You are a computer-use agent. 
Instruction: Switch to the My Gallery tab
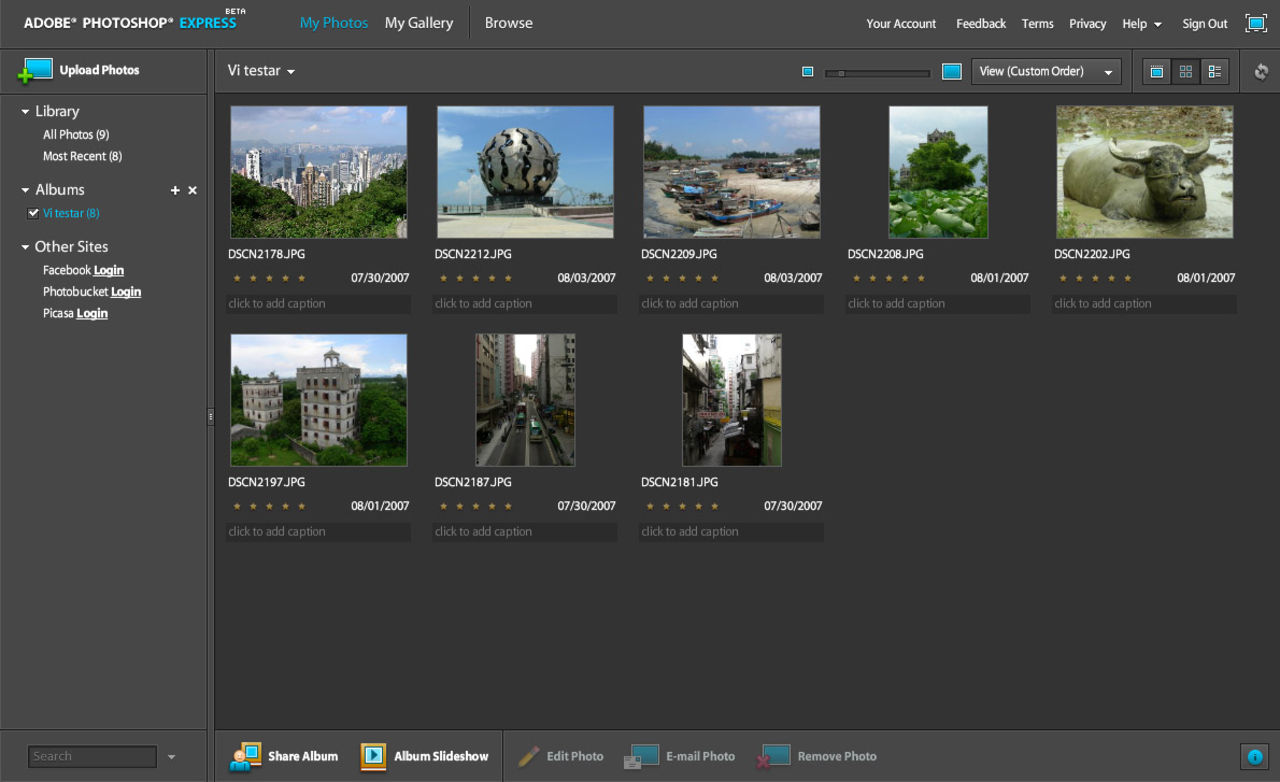(x=418, y=22)
